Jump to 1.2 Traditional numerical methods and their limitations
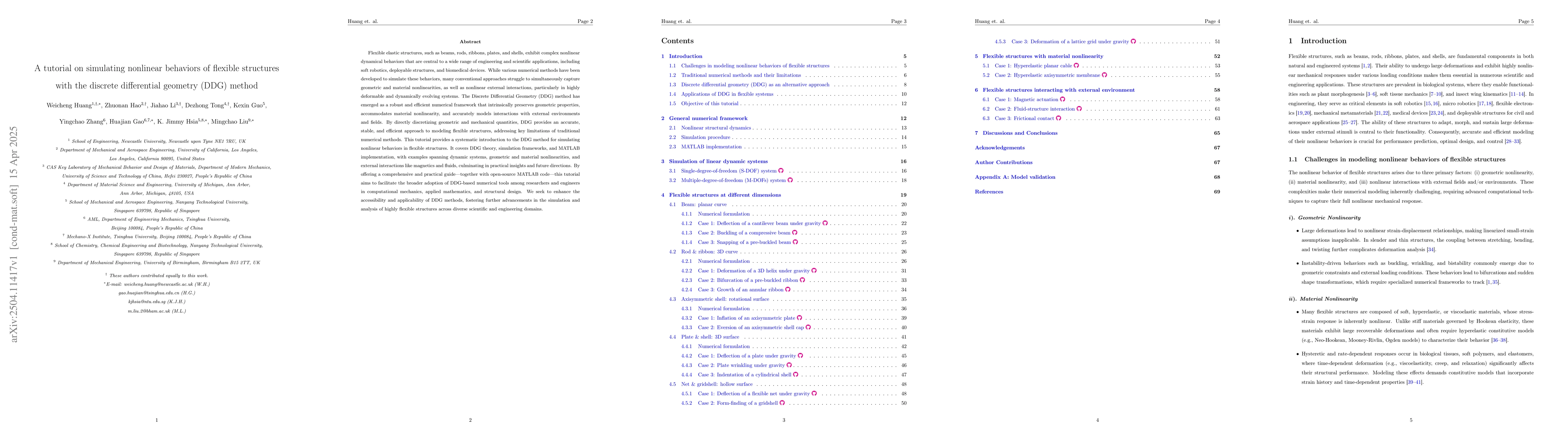The image size is (1568, 444). pos(735,75)
